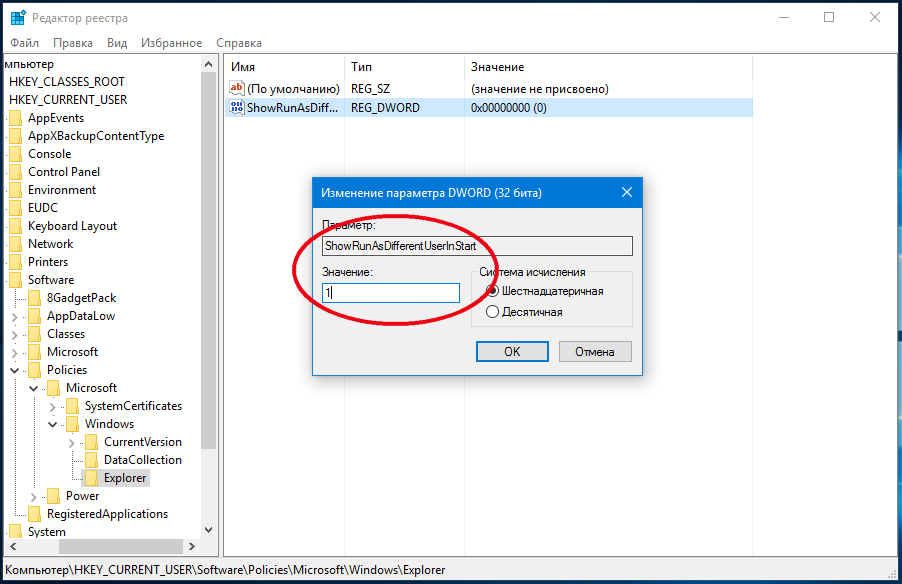Click the Control Panel folder icon

point(15,172)
